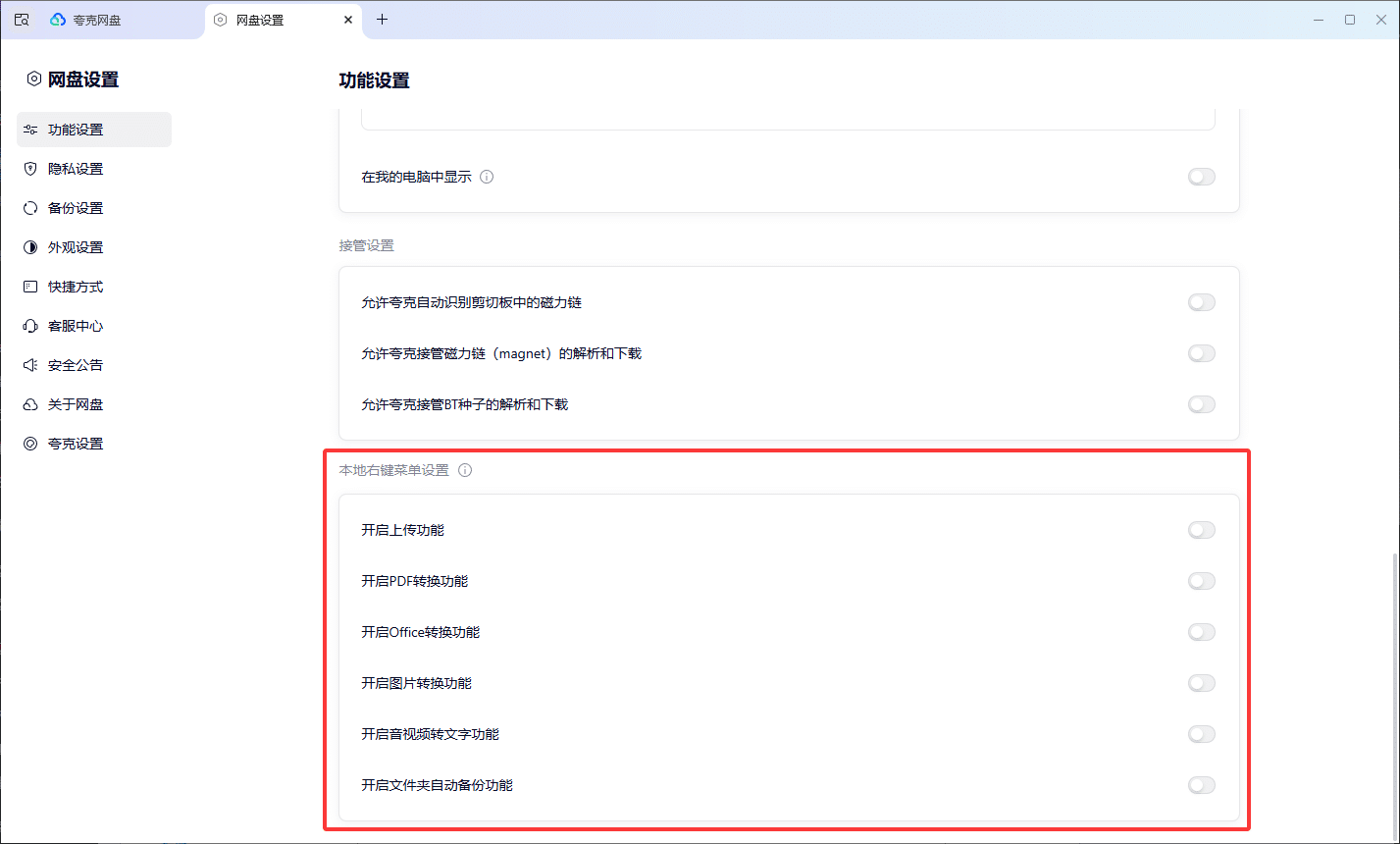This screenshot has height=844, width=1400.
Task: Click the info icon beside 本地右键菜单设置
Action: 464,470
